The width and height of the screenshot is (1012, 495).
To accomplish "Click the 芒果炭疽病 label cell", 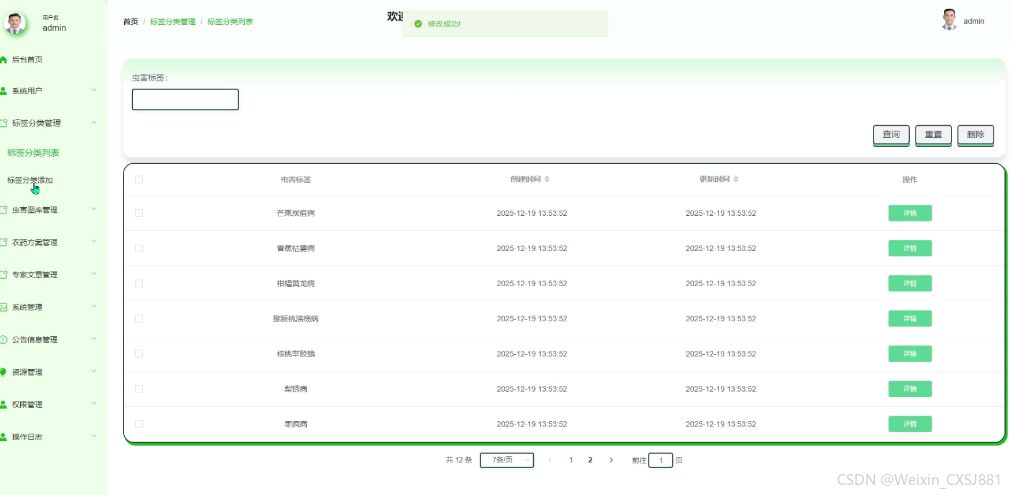I will coord(296,213).
